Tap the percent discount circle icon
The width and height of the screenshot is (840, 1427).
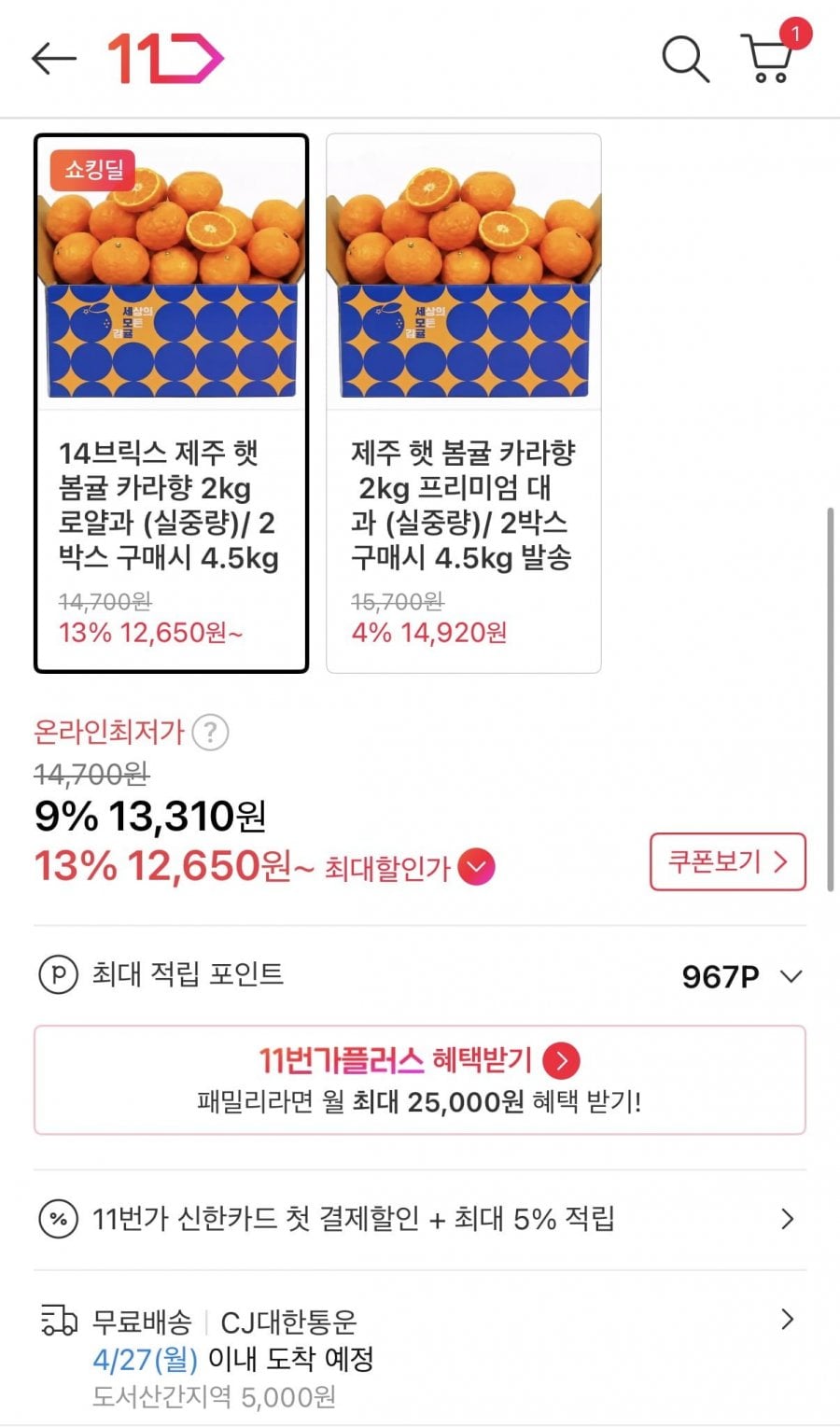click(x=58, y=1219)
